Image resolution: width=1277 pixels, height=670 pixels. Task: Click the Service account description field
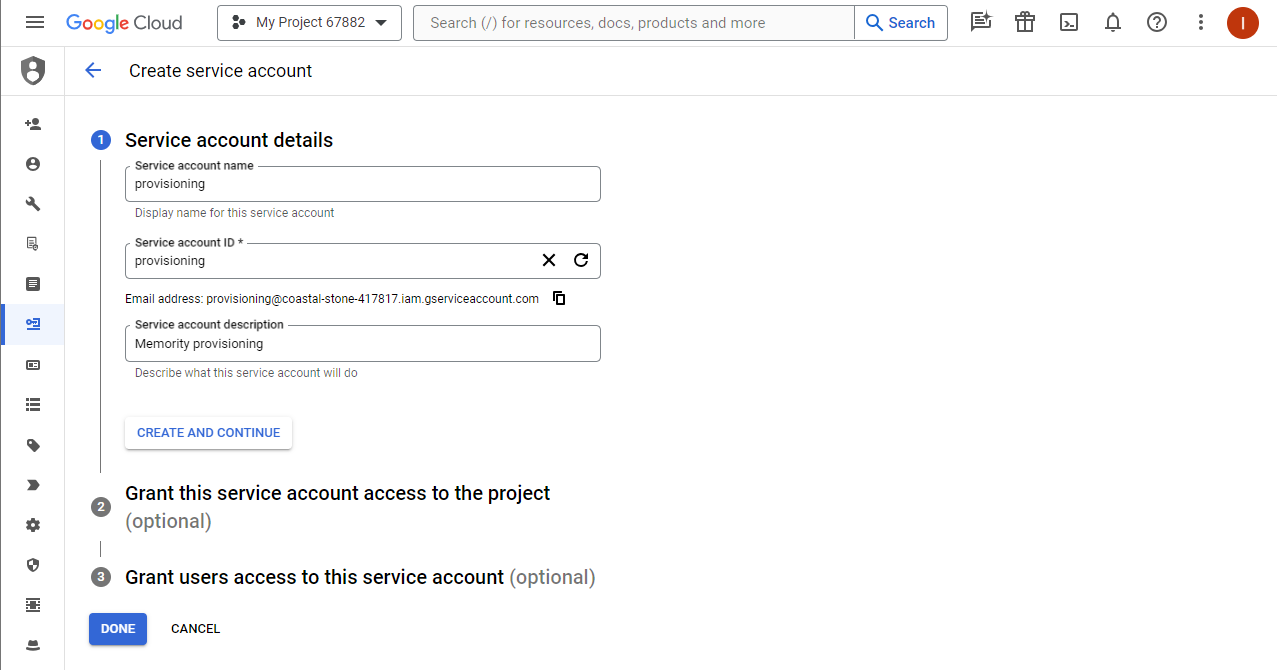tap(362, 344)
